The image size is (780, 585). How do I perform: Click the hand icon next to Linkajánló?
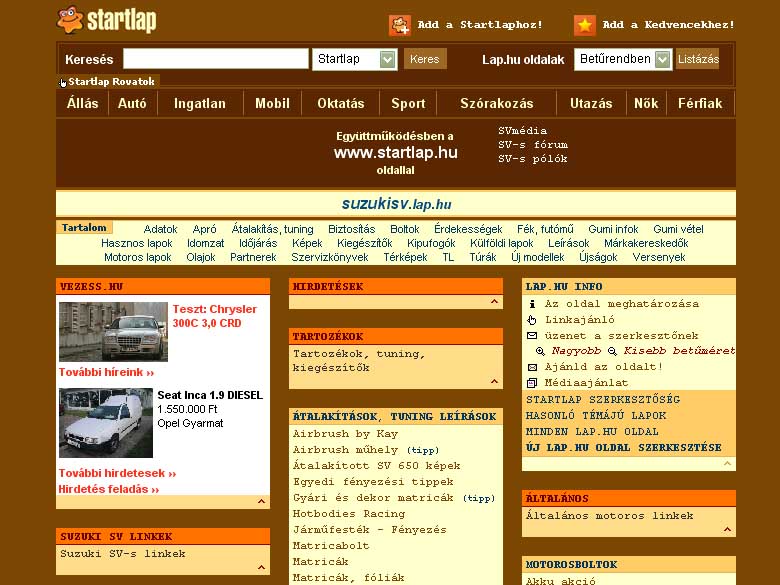[532, 320]
